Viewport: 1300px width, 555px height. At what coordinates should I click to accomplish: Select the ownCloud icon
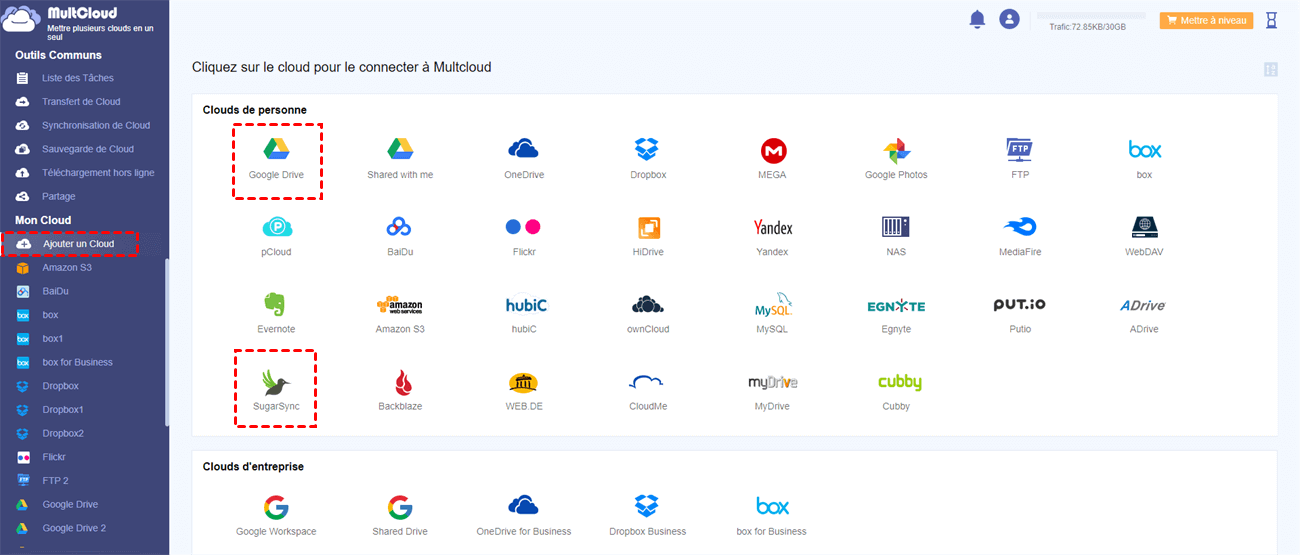point(648,305)
